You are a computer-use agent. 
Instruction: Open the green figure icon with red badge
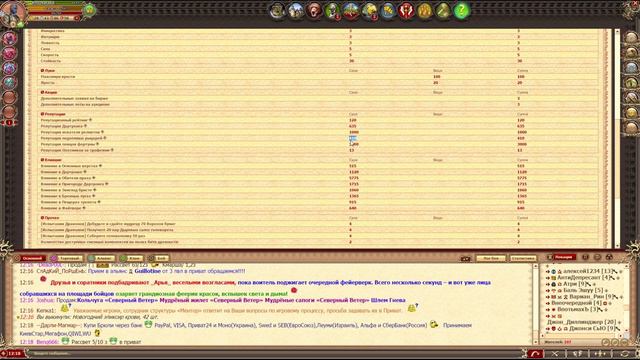333,11
